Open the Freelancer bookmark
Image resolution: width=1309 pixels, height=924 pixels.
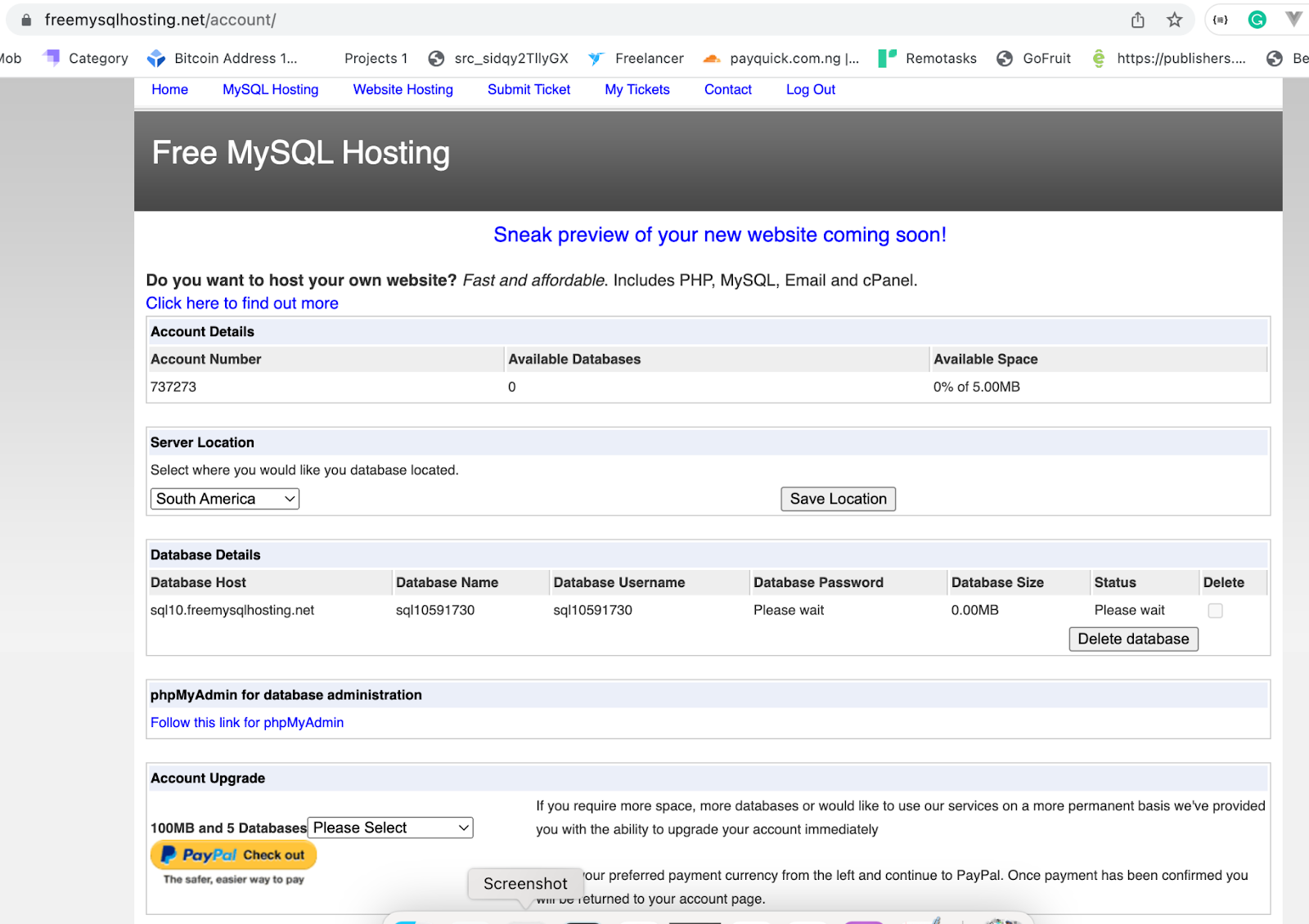(x=636, y=58)
